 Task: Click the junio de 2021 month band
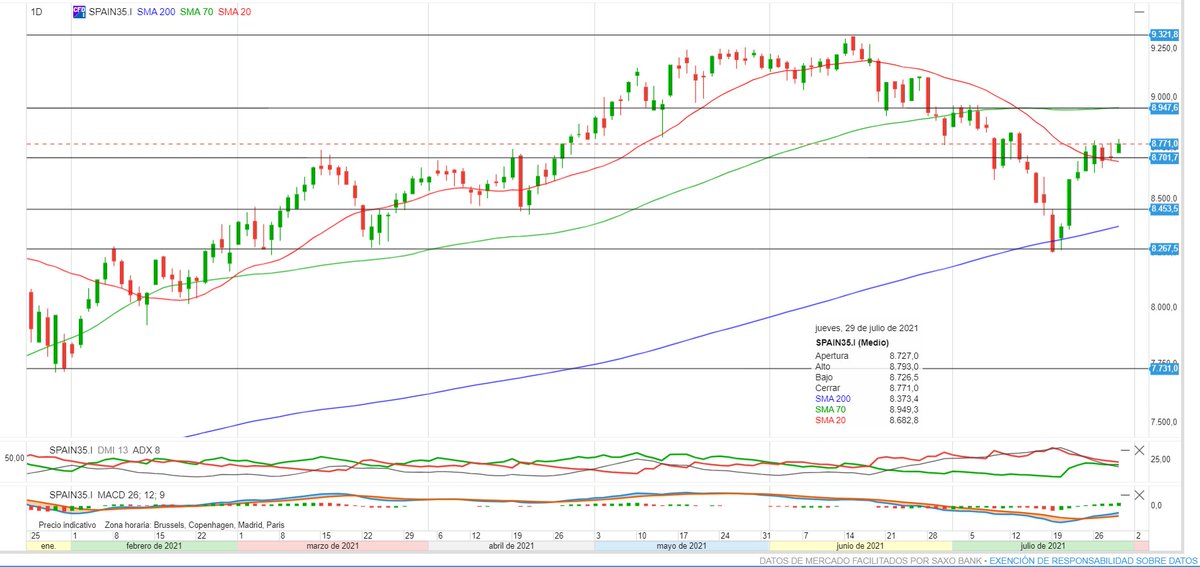859,545
